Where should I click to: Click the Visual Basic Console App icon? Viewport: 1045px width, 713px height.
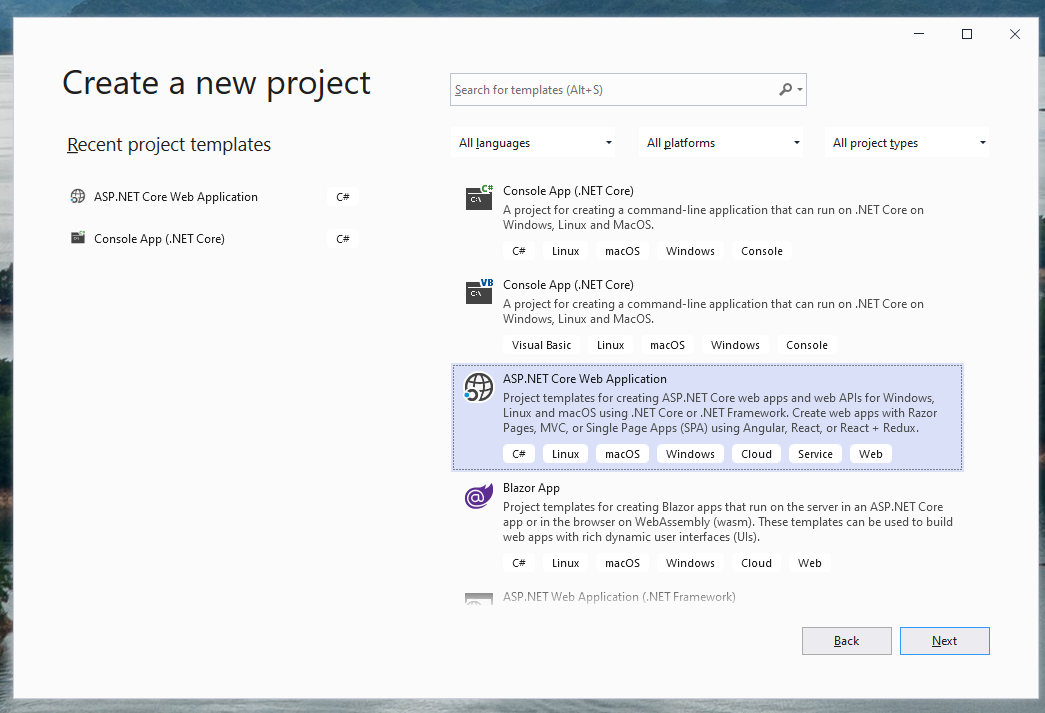[479, 292]
